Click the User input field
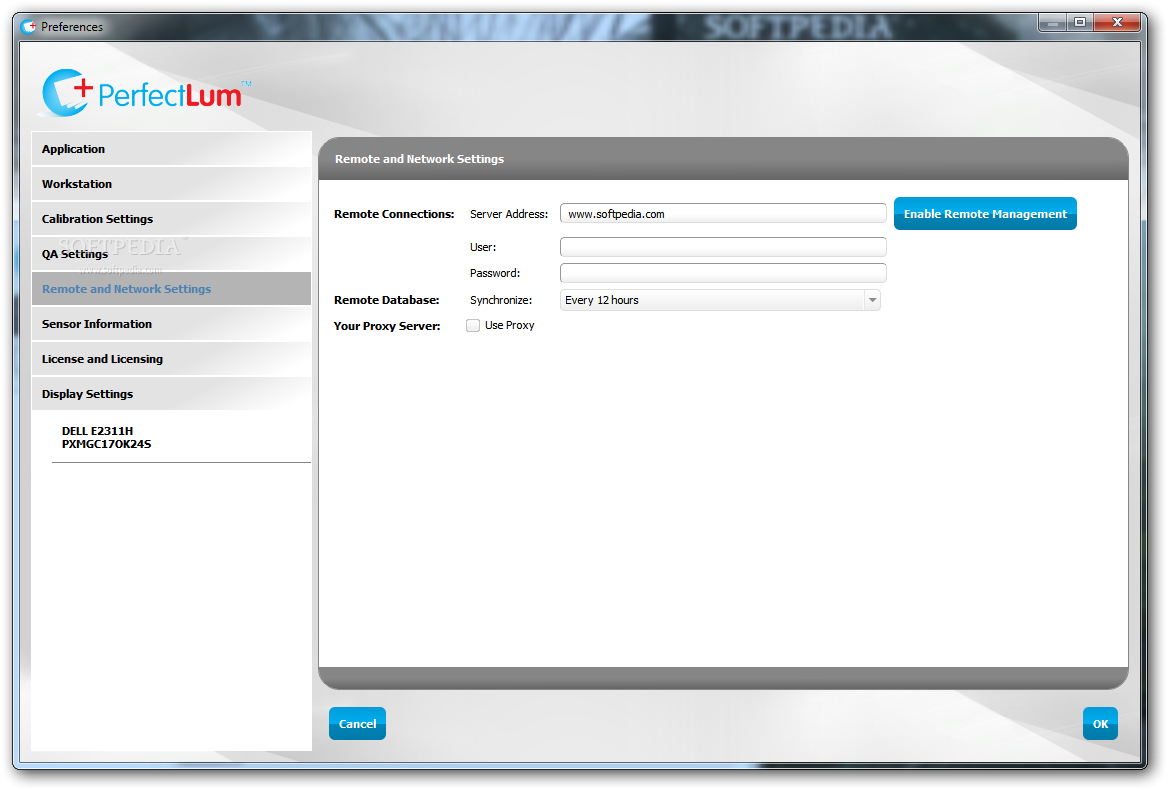This screenshot has height=790, width=1168. tap(723, 247)
